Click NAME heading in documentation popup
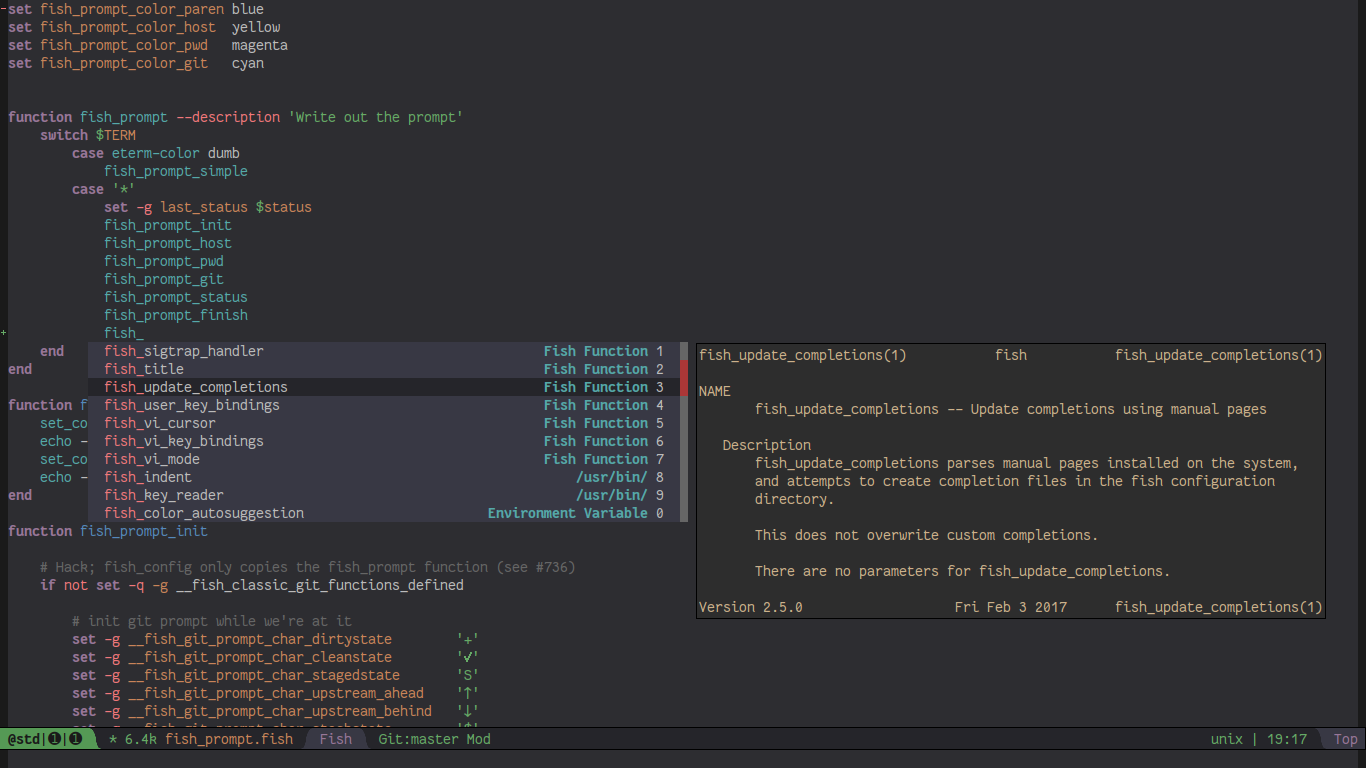 (715, 391)
